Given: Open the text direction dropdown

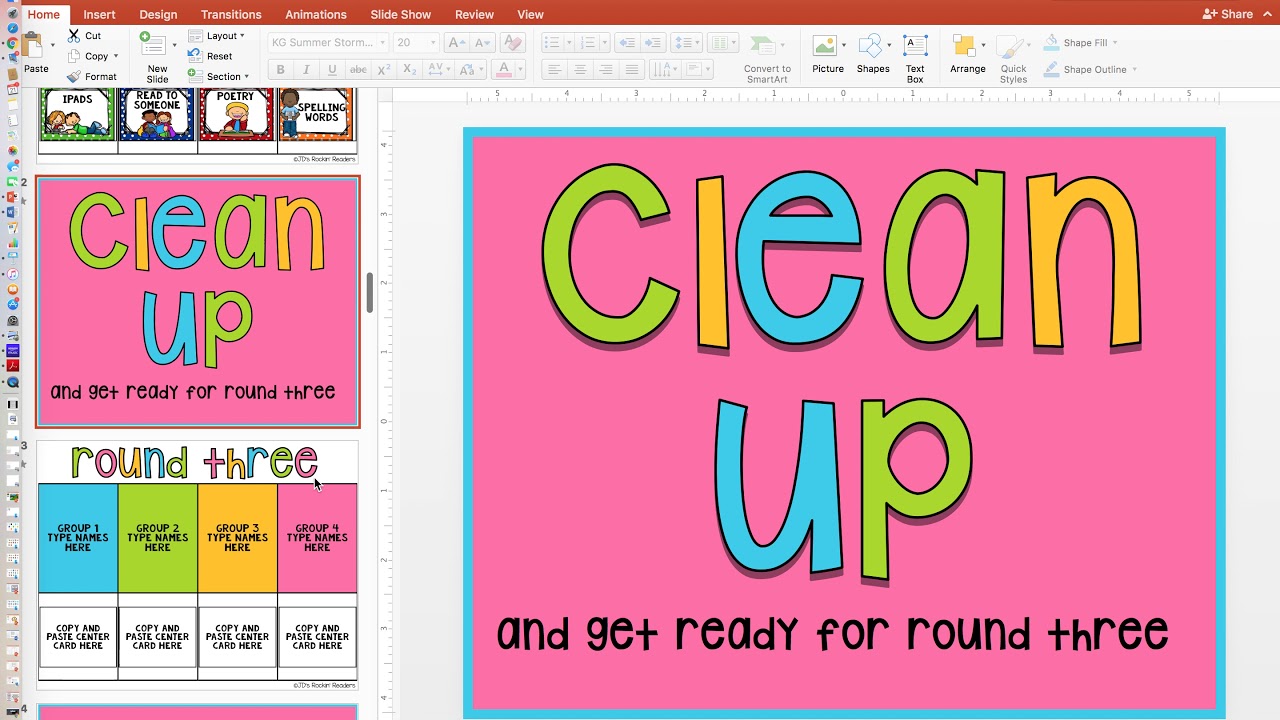Looking at the screenshot, I should (x=666, y=70).
